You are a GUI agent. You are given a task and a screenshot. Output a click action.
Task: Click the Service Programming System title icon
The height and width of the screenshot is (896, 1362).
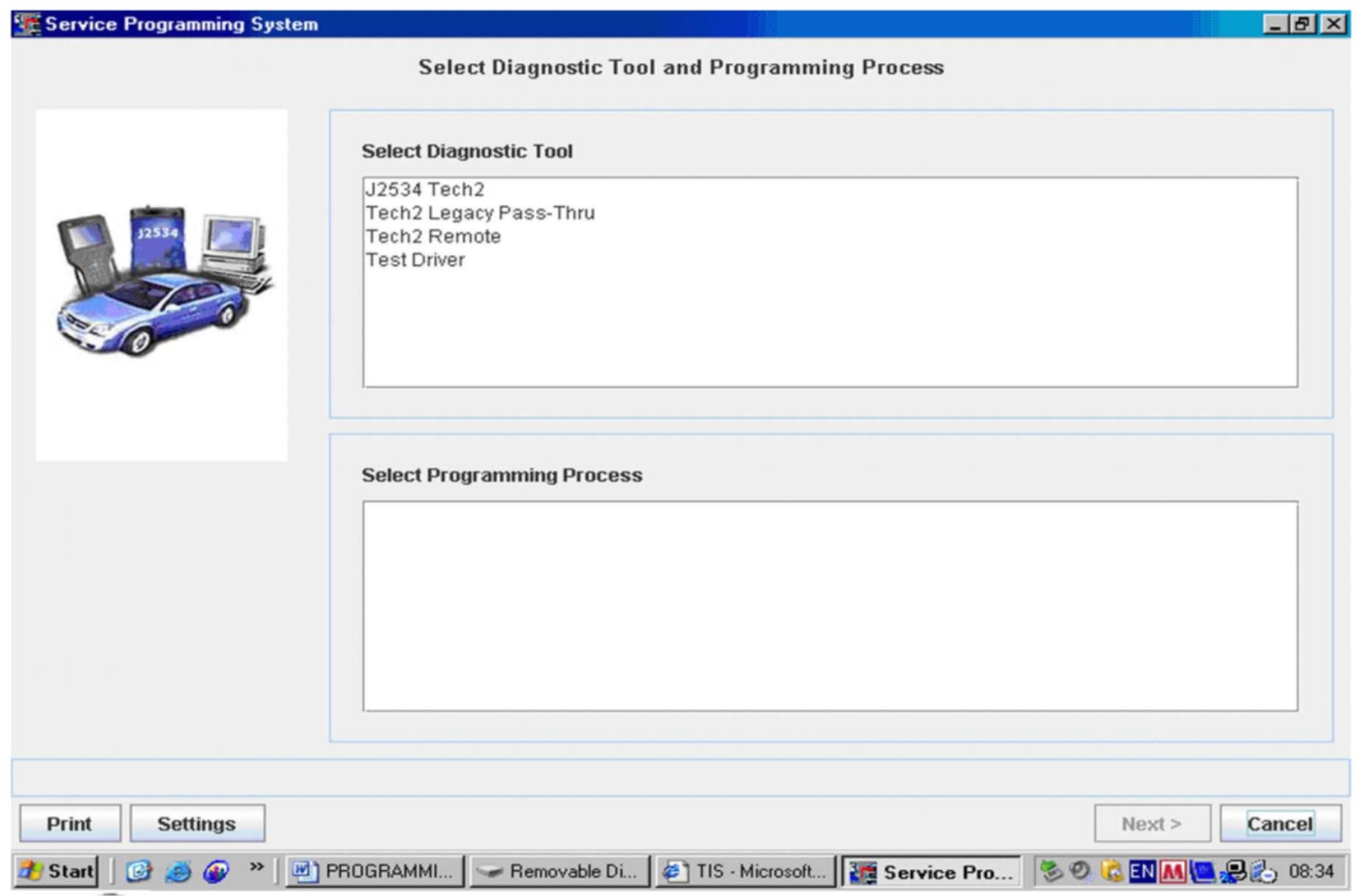(x=28, y=24)
